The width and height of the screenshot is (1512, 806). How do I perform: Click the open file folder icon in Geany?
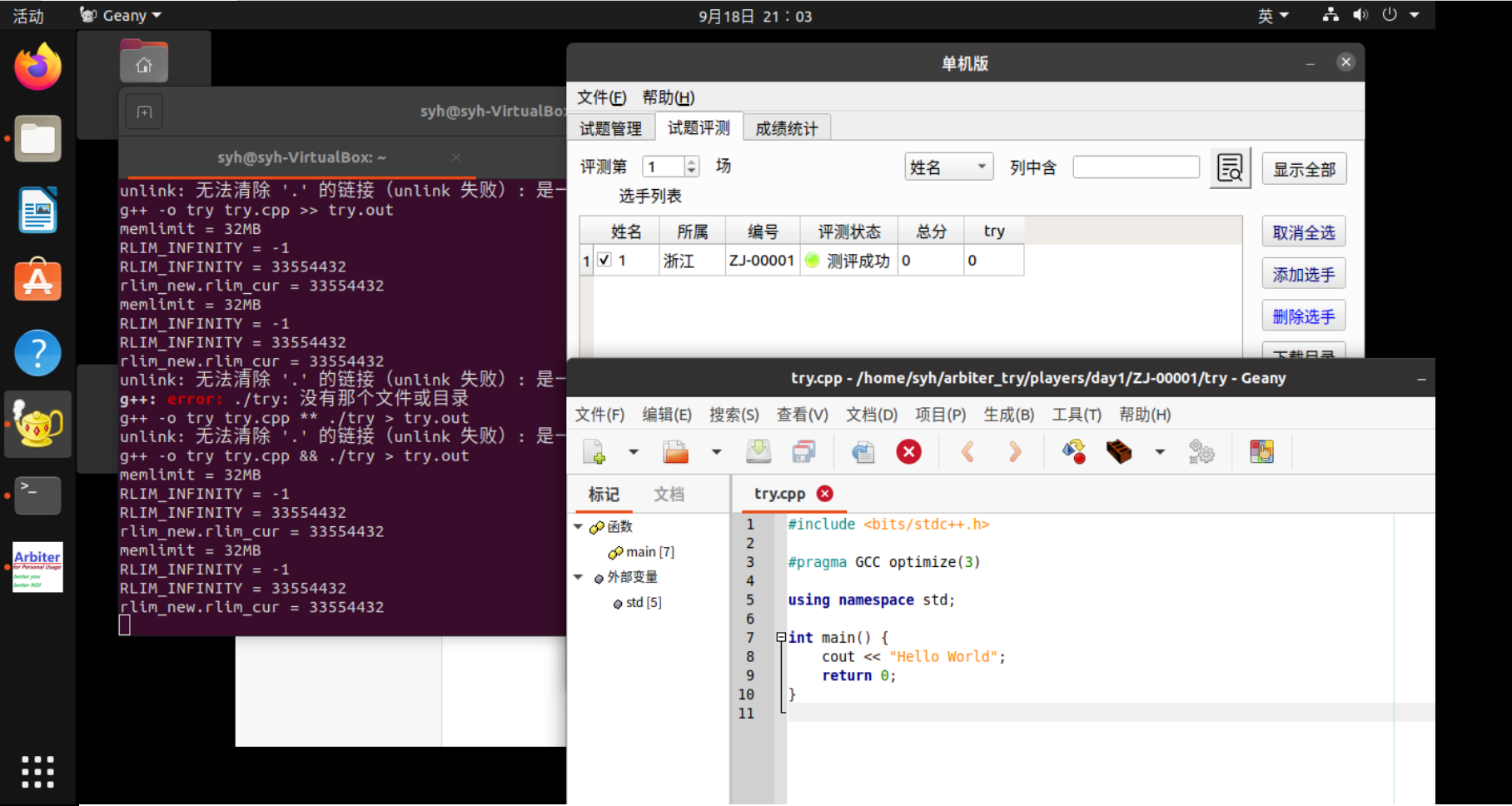675,452
